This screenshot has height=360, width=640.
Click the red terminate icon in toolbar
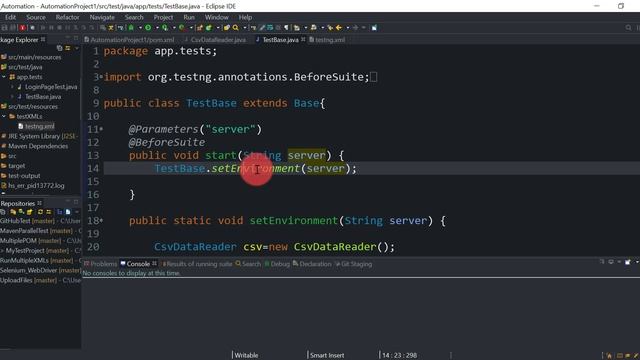[x=22, y=28]
